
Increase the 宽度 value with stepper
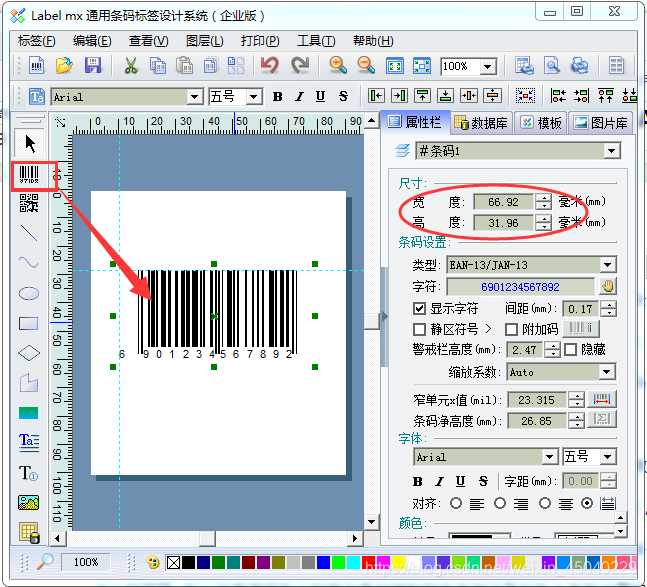(544, 198)
